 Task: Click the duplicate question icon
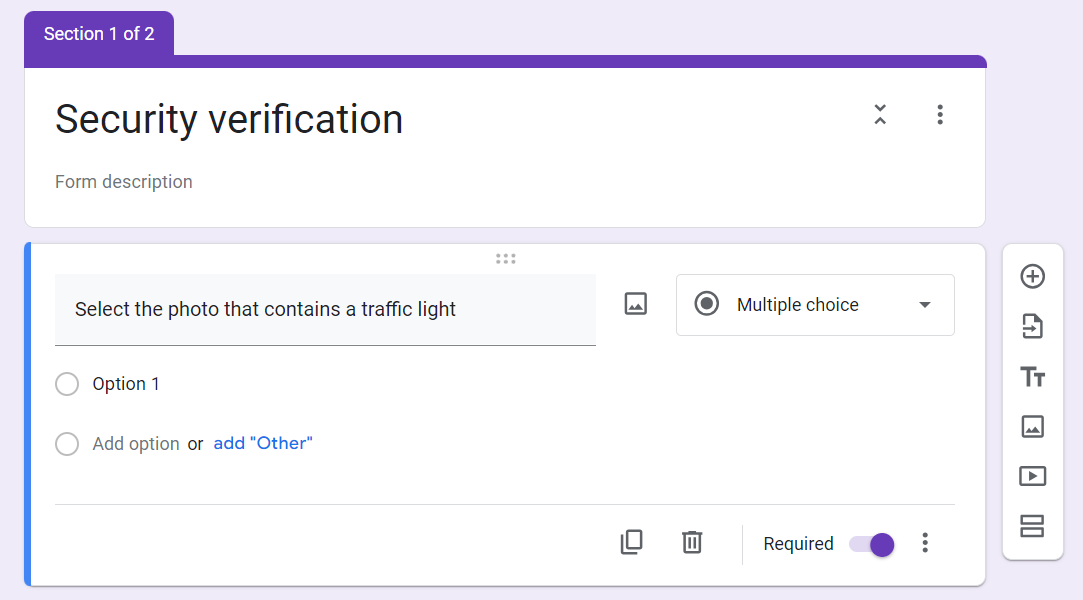click(x=631, y=543)
